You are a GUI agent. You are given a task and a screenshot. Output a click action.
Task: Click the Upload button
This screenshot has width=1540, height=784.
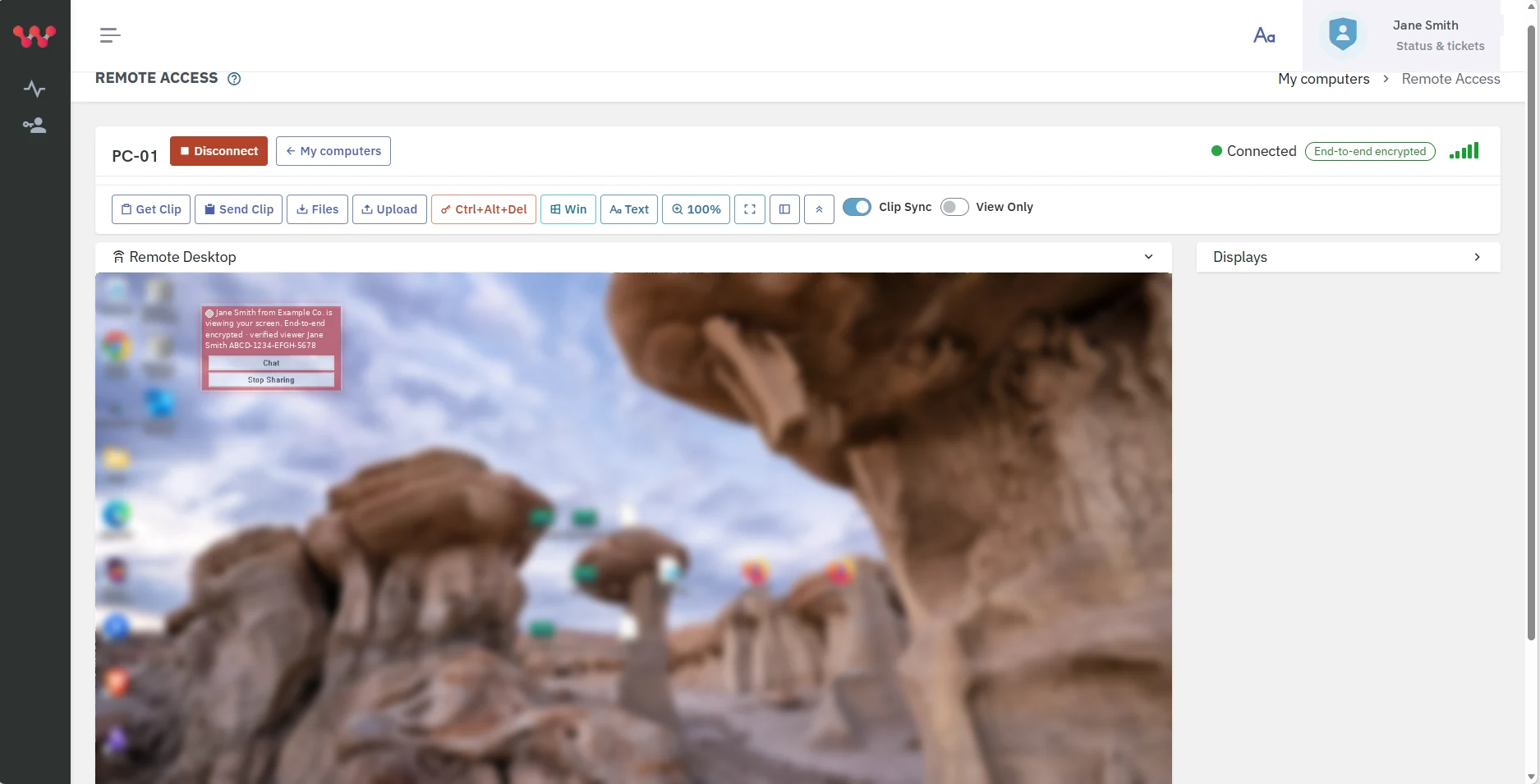(x=389, y=209)
